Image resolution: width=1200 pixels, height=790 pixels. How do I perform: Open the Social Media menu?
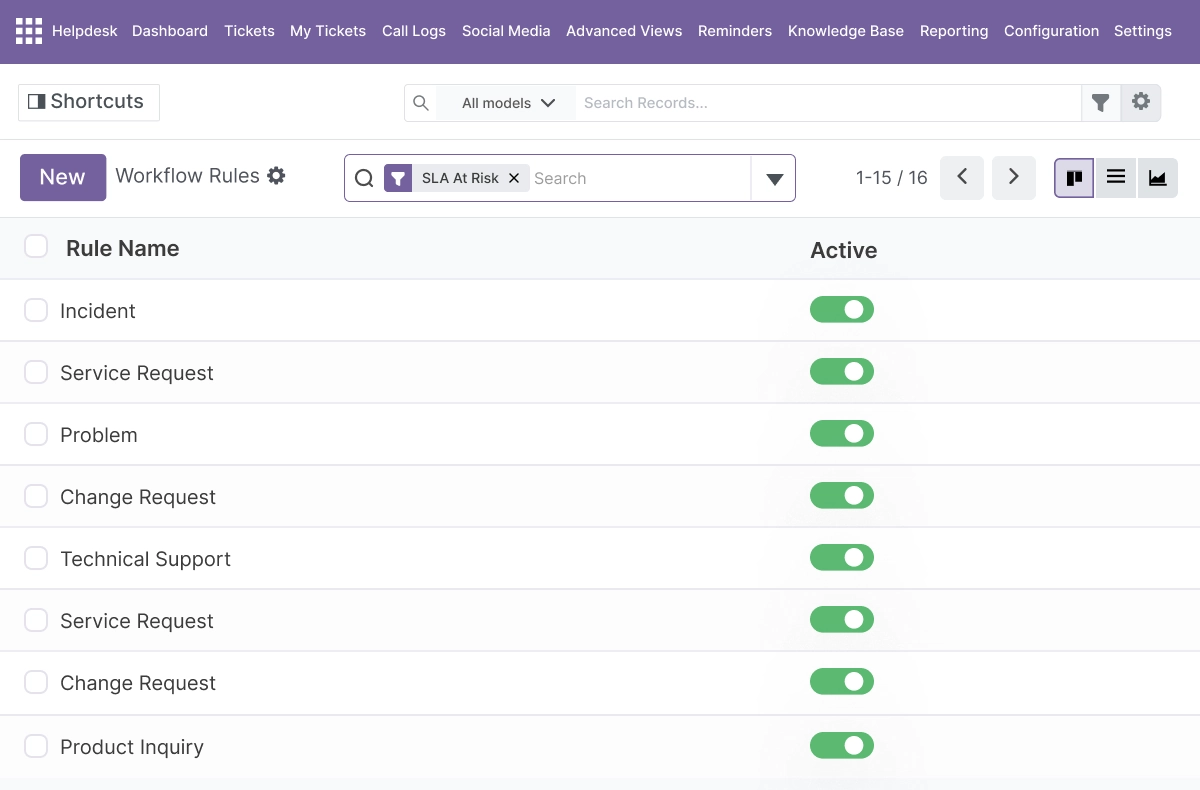pyautogui.click(x=506, y=31)
